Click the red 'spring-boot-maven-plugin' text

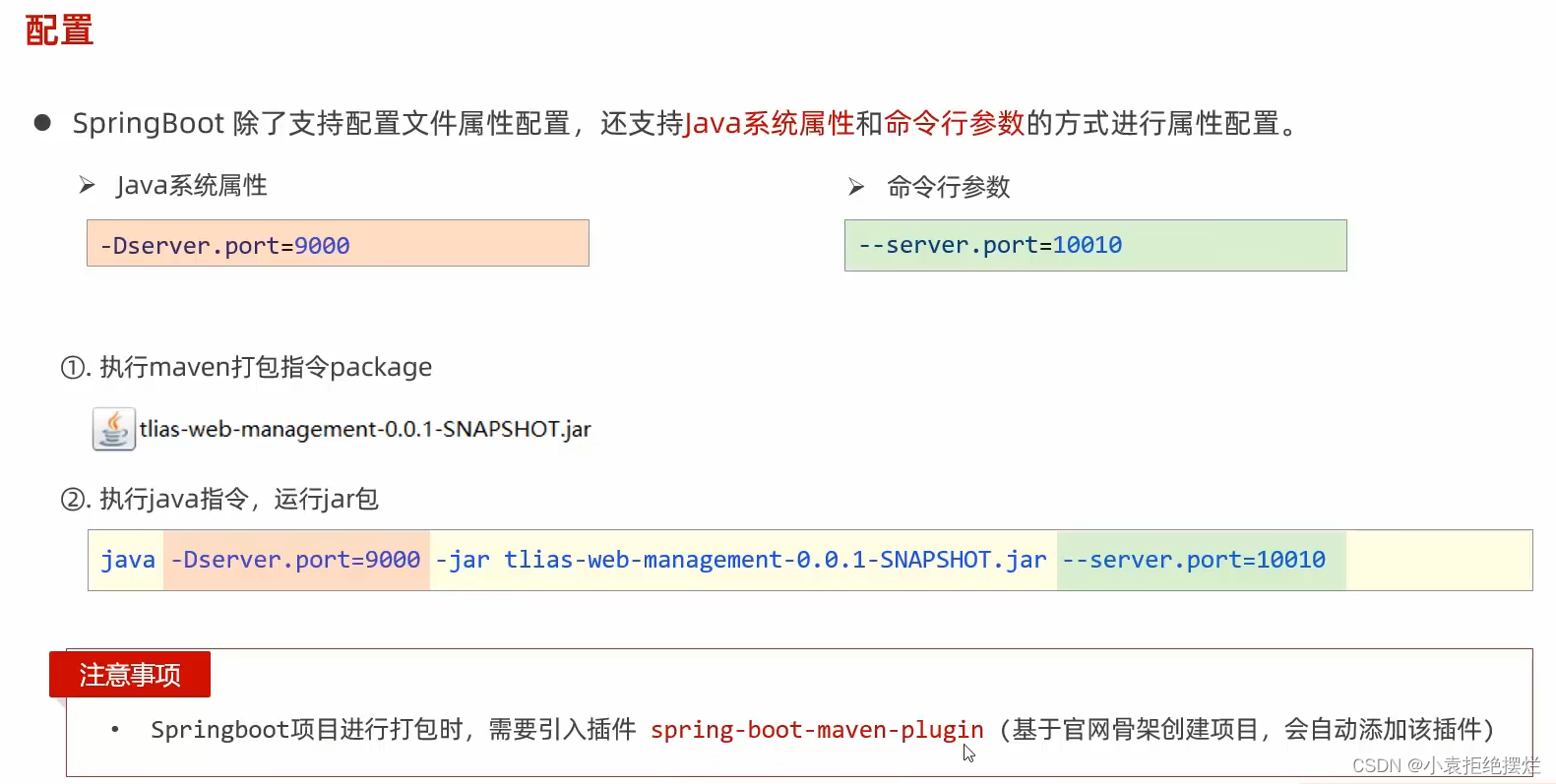[x=817, y=730]
